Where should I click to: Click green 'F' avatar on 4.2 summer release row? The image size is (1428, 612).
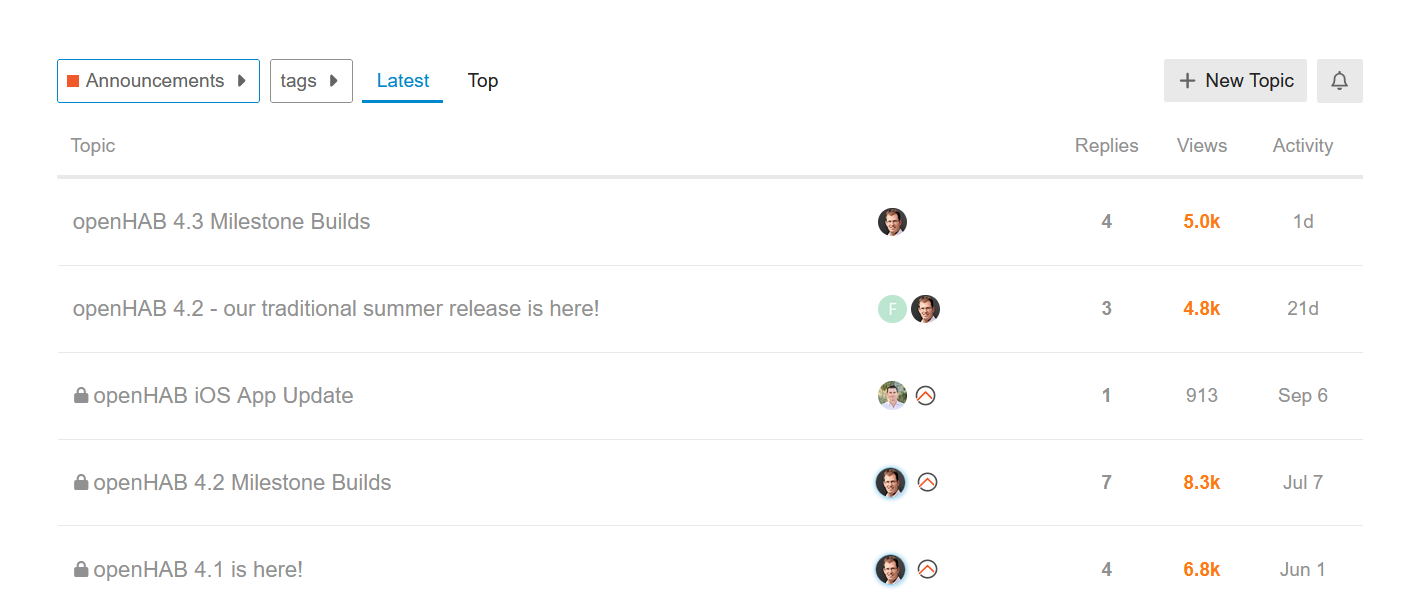coord(892,309)
